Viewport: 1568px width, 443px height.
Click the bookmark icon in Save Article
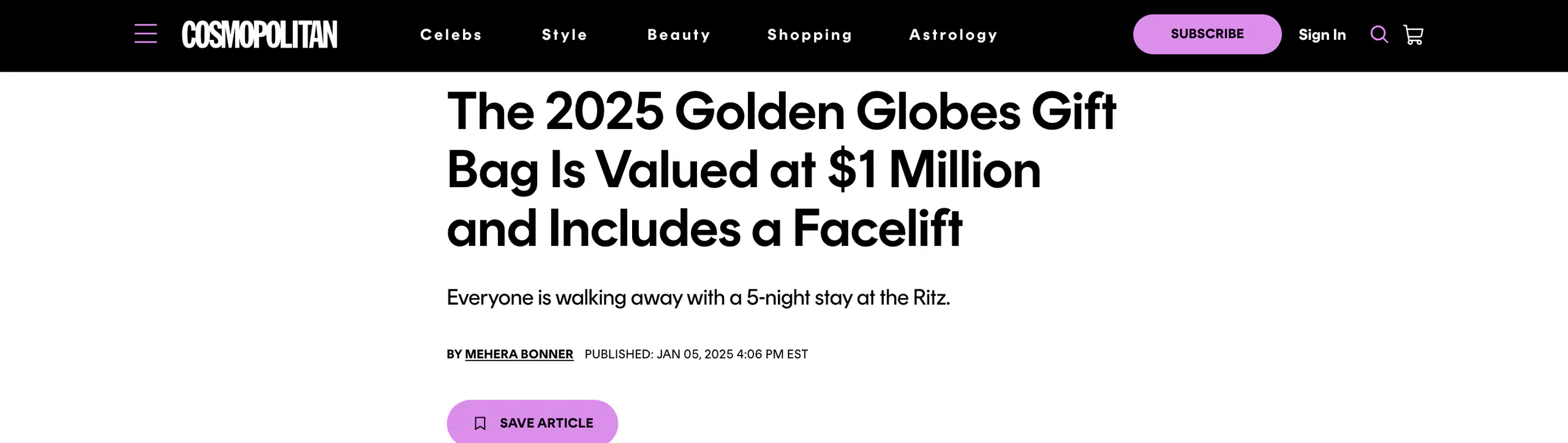[480, 423]
